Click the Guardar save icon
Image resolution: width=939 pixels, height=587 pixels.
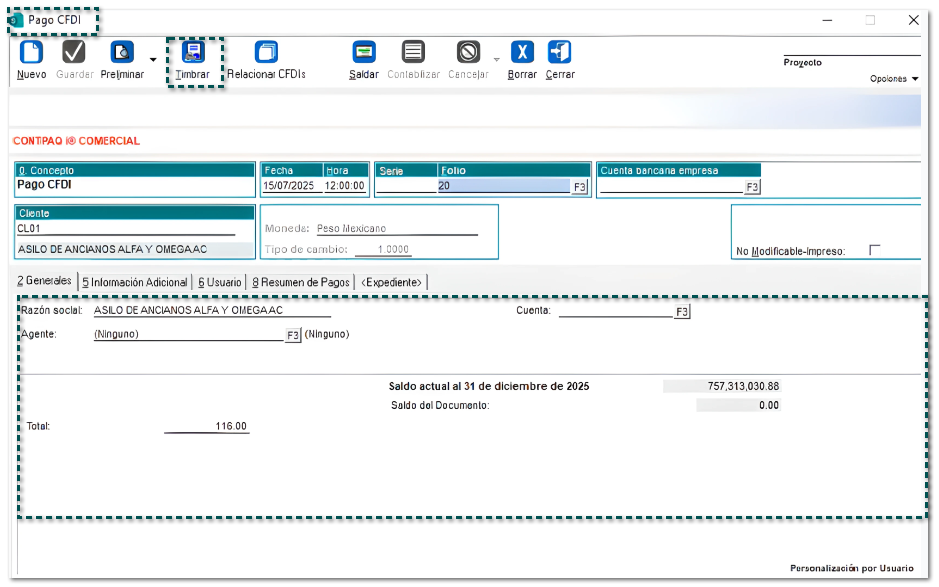click(x=75, y=52)
